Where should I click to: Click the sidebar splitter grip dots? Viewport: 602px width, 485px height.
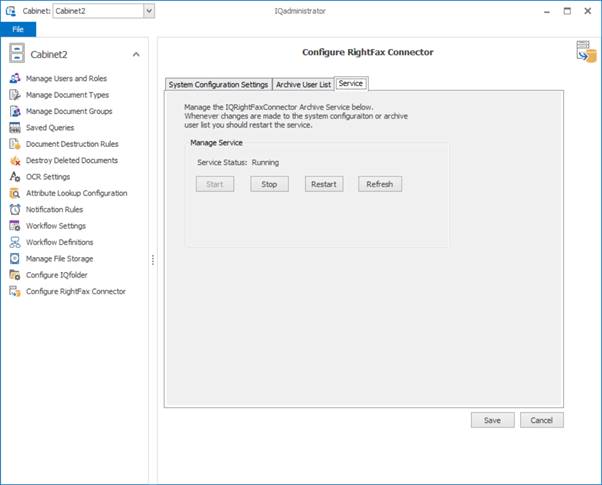click(x=153, y=260)
